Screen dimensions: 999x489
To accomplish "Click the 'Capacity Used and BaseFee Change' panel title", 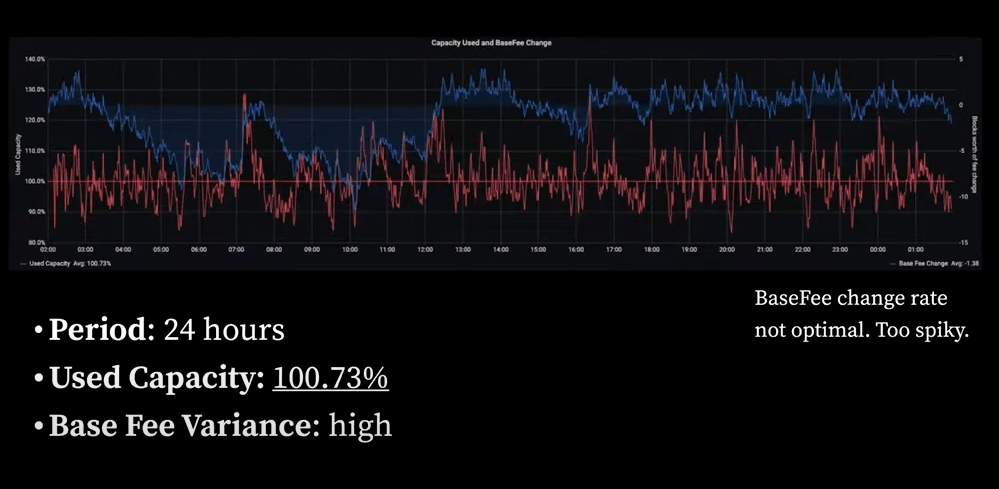I will 491,43.
